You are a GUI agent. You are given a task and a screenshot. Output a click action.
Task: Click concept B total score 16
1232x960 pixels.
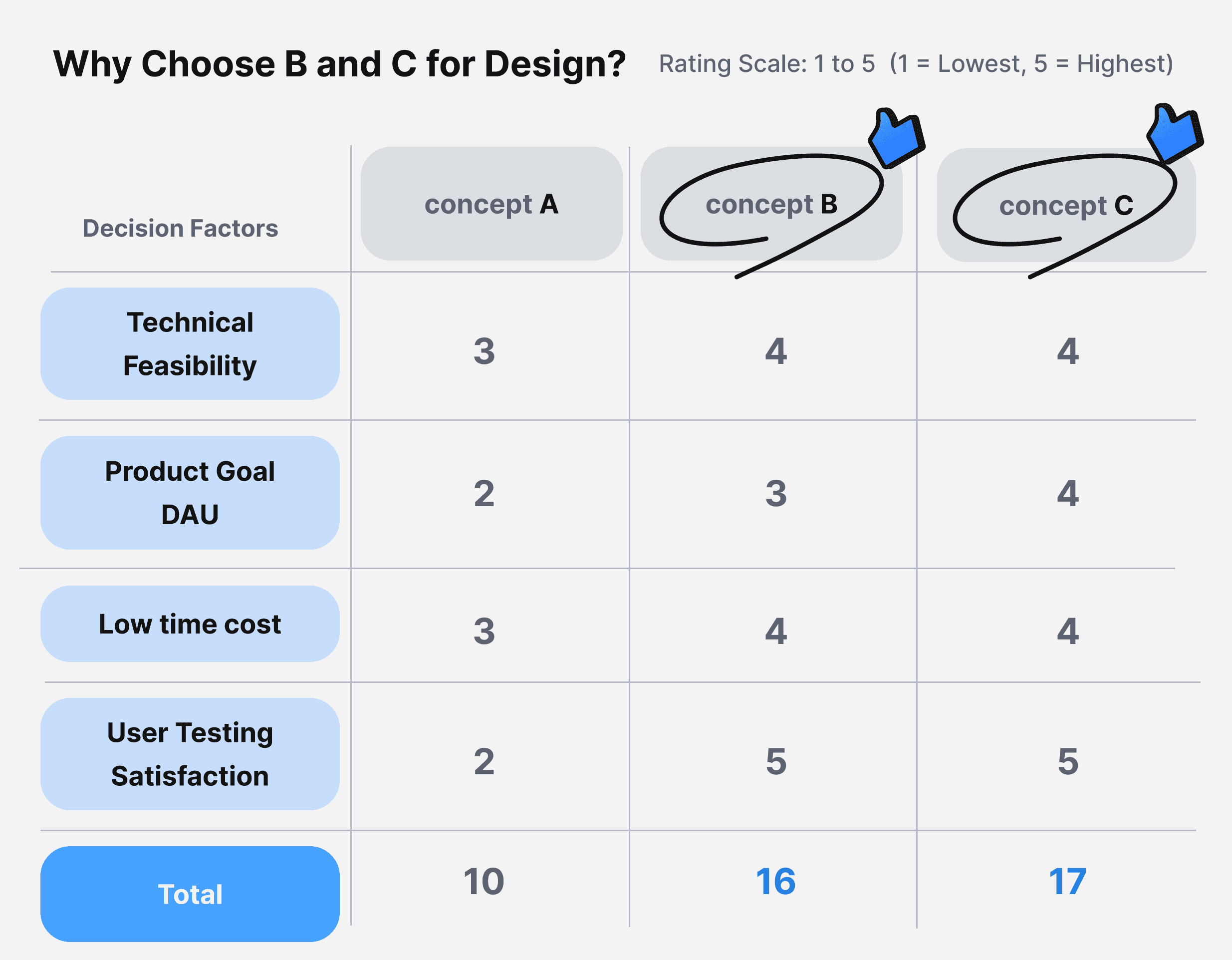pyautogui.click(x=775, y=882)
